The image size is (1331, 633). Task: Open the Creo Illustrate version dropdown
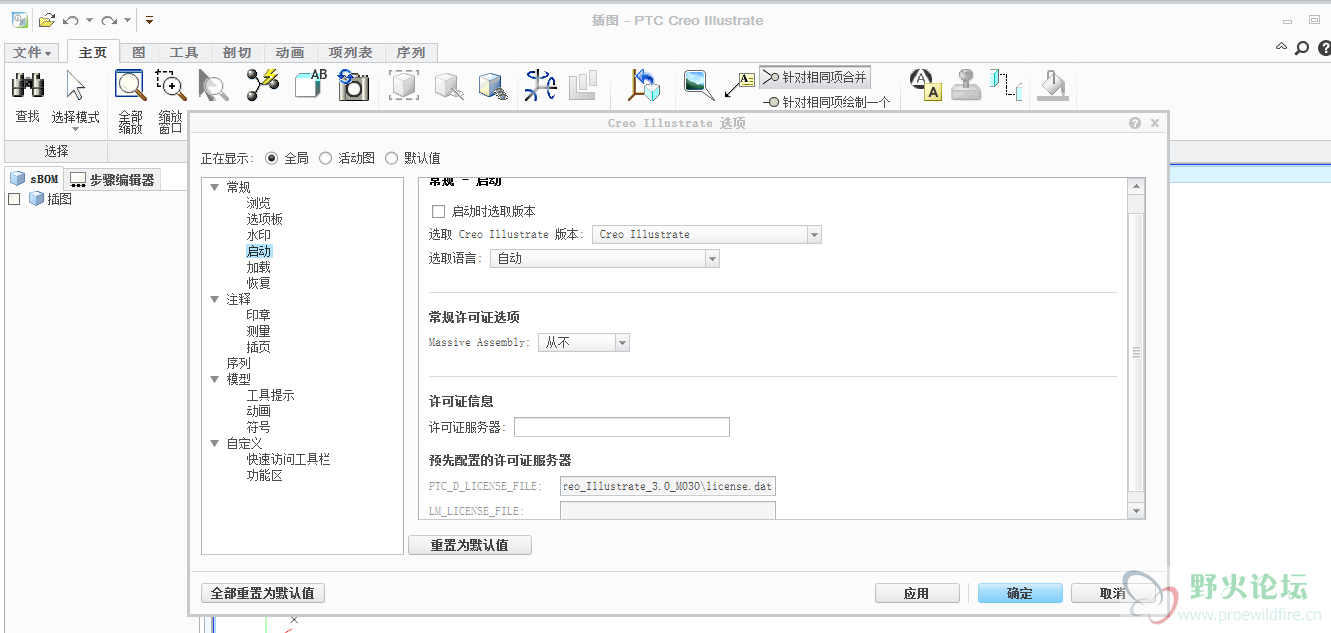point(814,234)
